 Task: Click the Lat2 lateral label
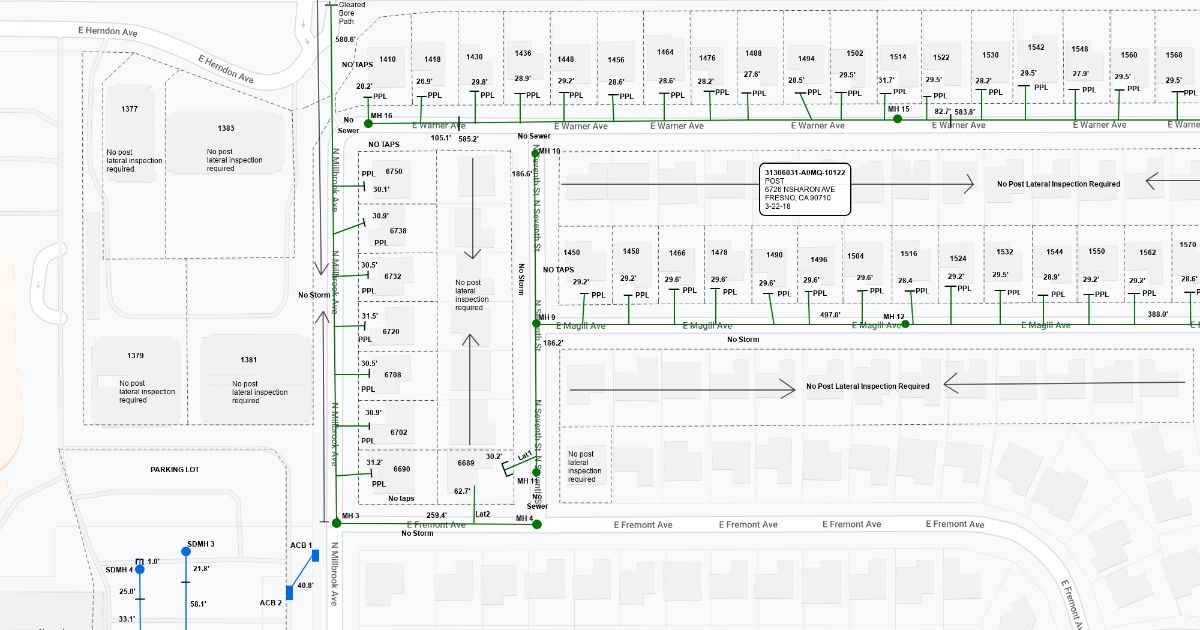pos(483,514)
